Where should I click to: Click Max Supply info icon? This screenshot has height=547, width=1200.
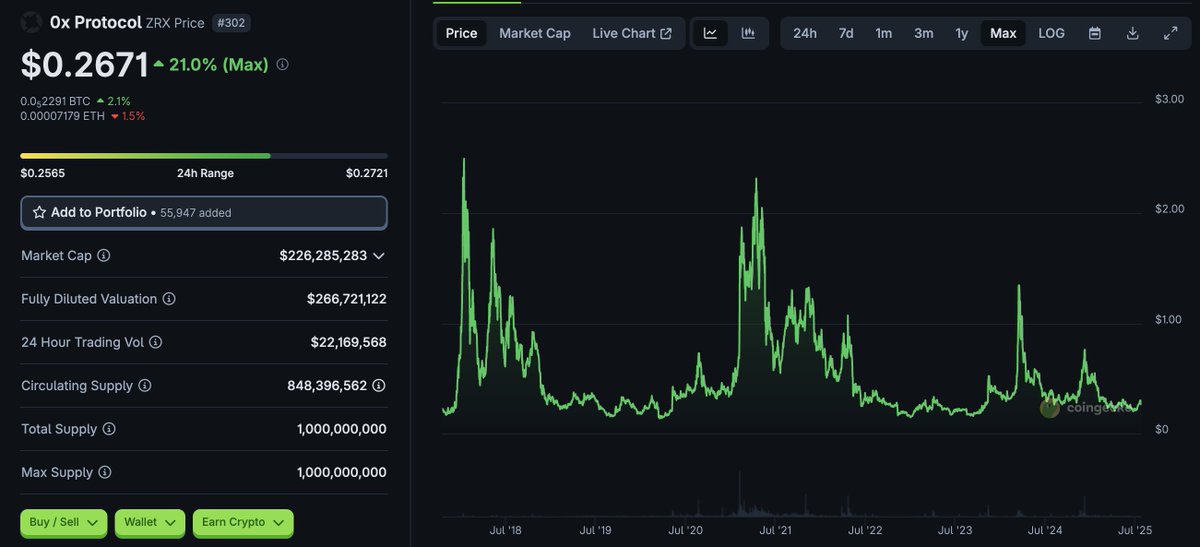coord(105,472)
